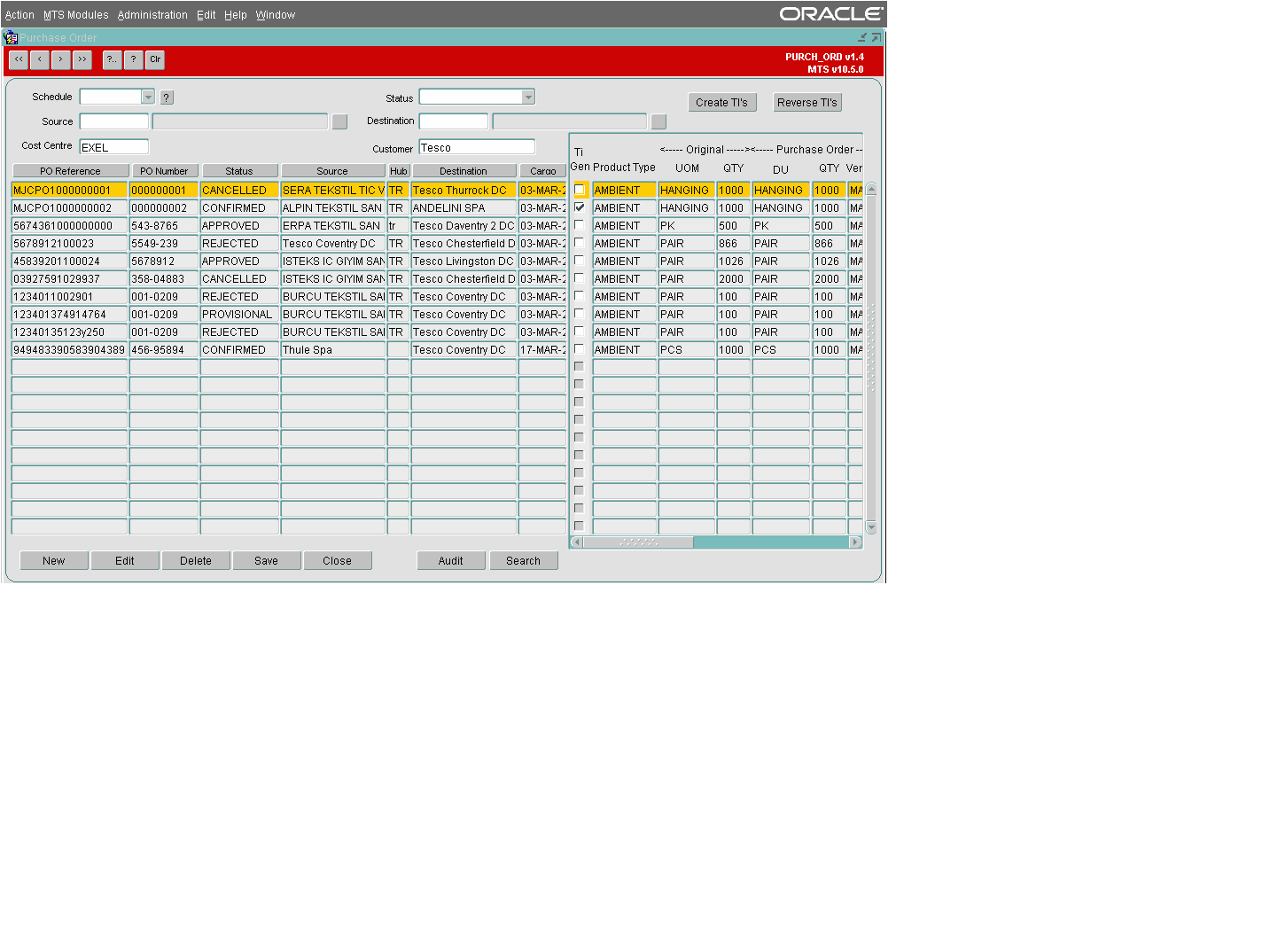Click the up arrow of vertical scrollbar
1270x952 pixels.
pos(871,189)
